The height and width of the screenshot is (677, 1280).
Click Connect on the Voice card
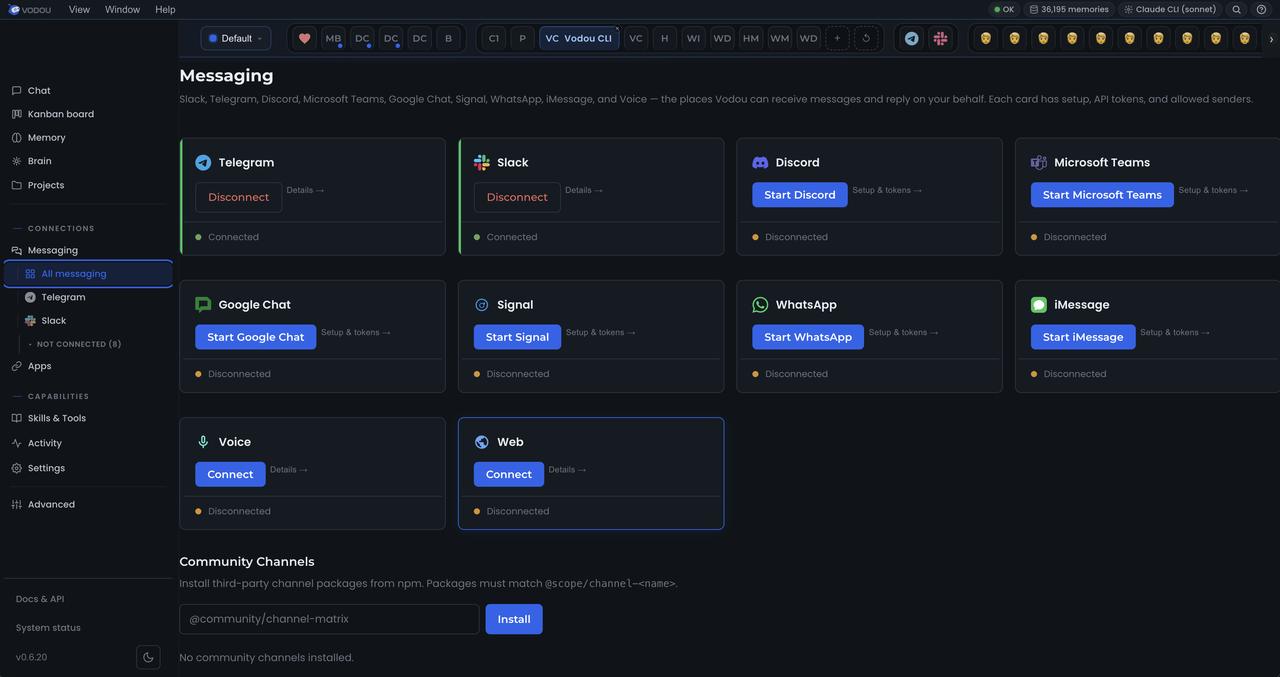tap(230, 474)
